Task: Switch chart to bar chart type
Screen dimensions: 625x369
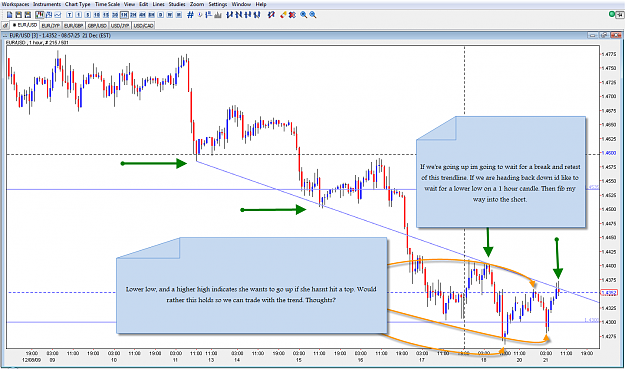Action: (x=49, y=15)
